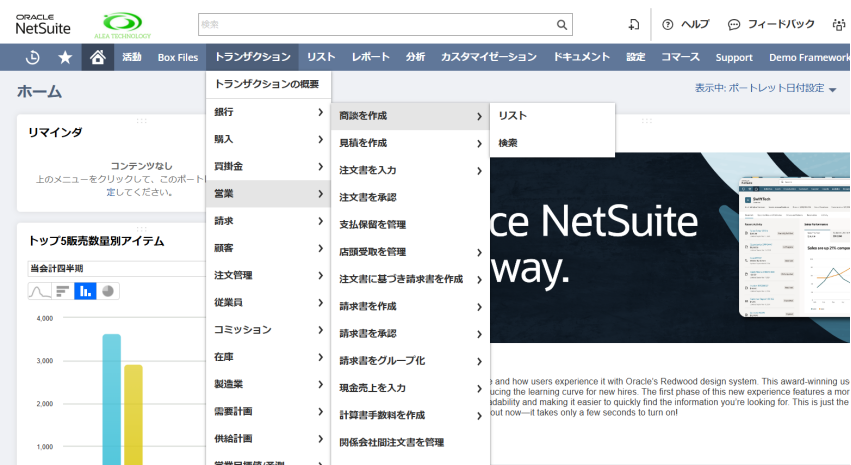Image resolution: width=851 pixels, height=465 pixels.
Task: Expand the 顧客 submenu
Action: point(269,248)
